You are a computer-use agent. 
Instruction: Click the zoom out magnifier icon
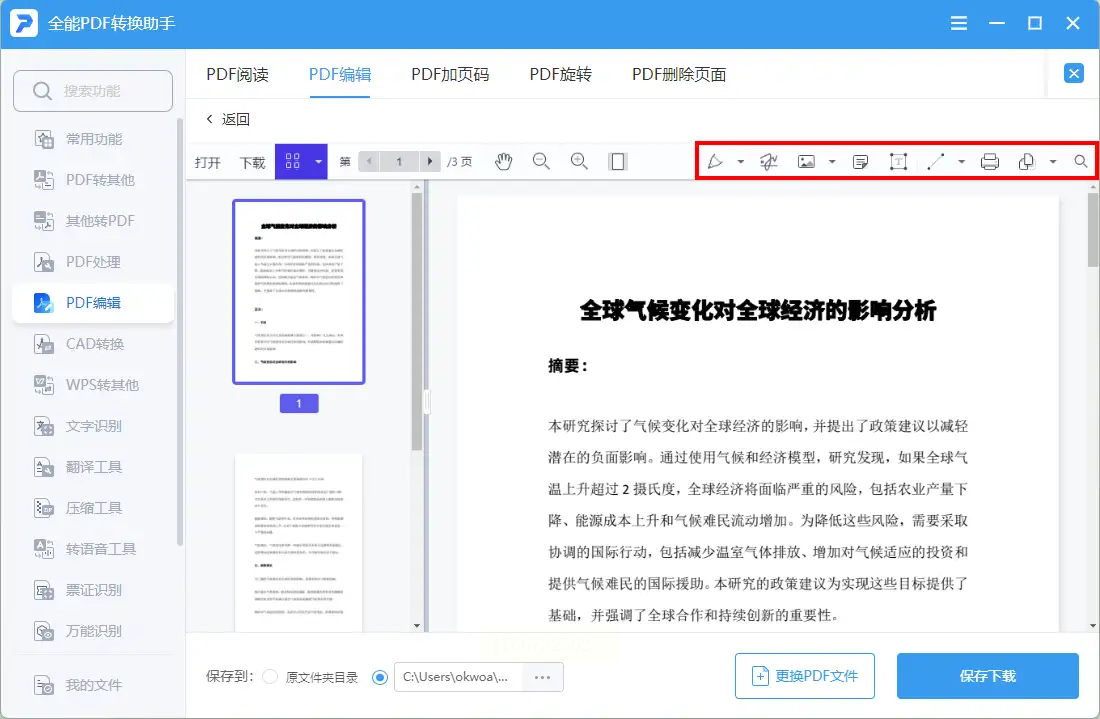pyautogui.click(x=541, y=161)
